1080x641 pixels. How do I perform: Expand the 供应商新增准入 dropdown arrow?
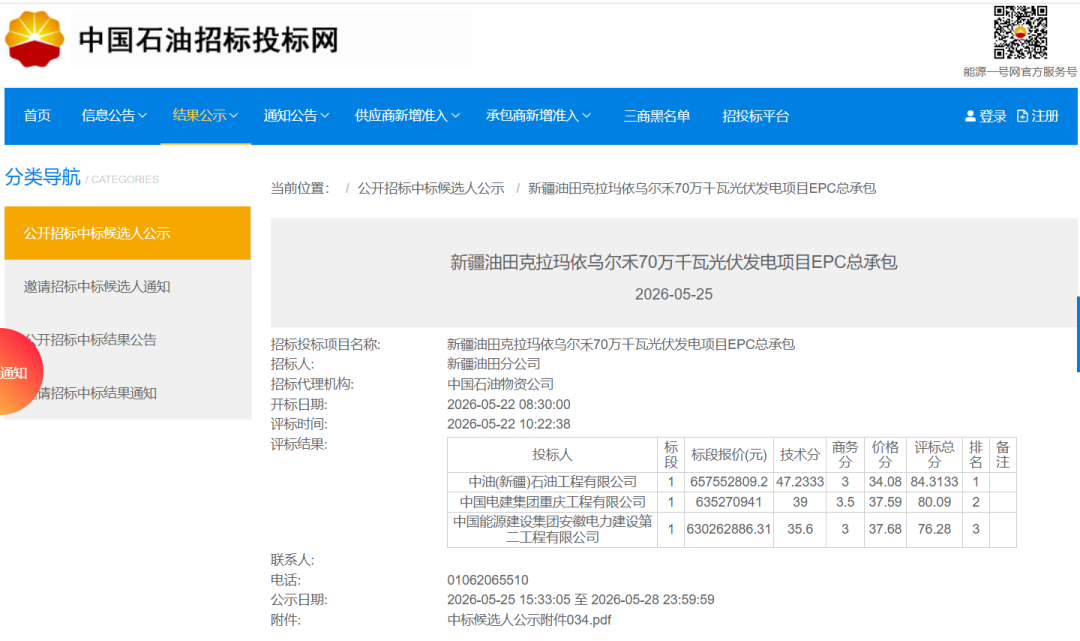click(455, 116)
